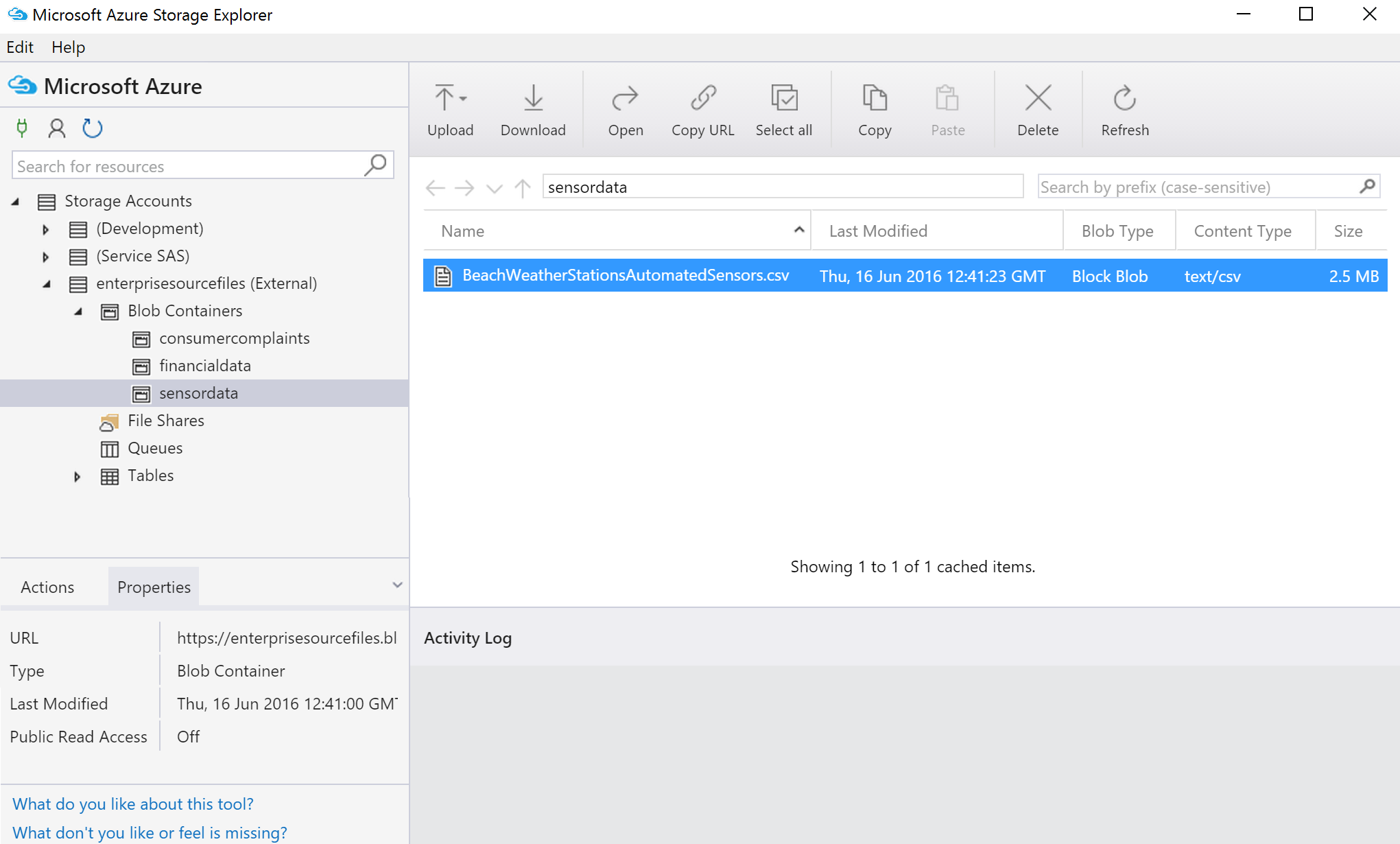This screenshot has width=1400, height=844.
Task: Download the selected blob
Action: point(534,110)
